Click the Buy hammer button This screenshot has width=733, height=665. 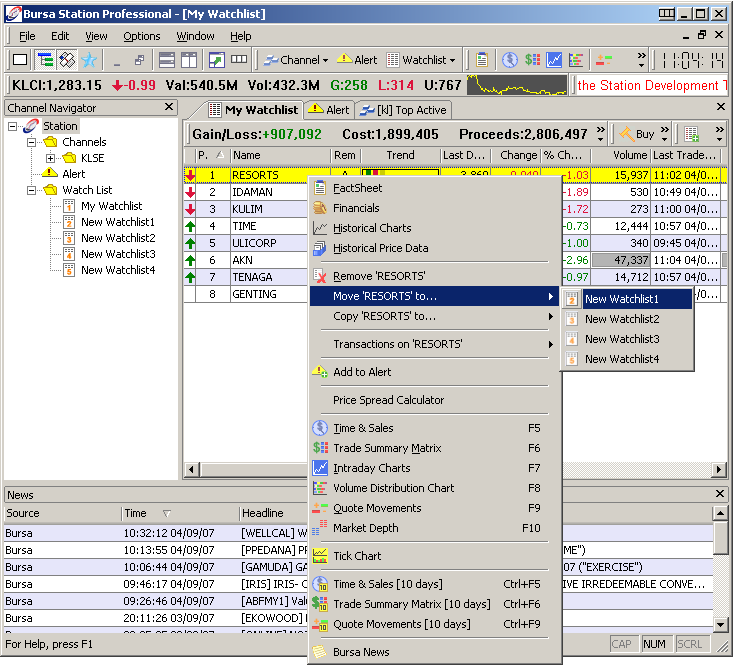tap(637, 134)
